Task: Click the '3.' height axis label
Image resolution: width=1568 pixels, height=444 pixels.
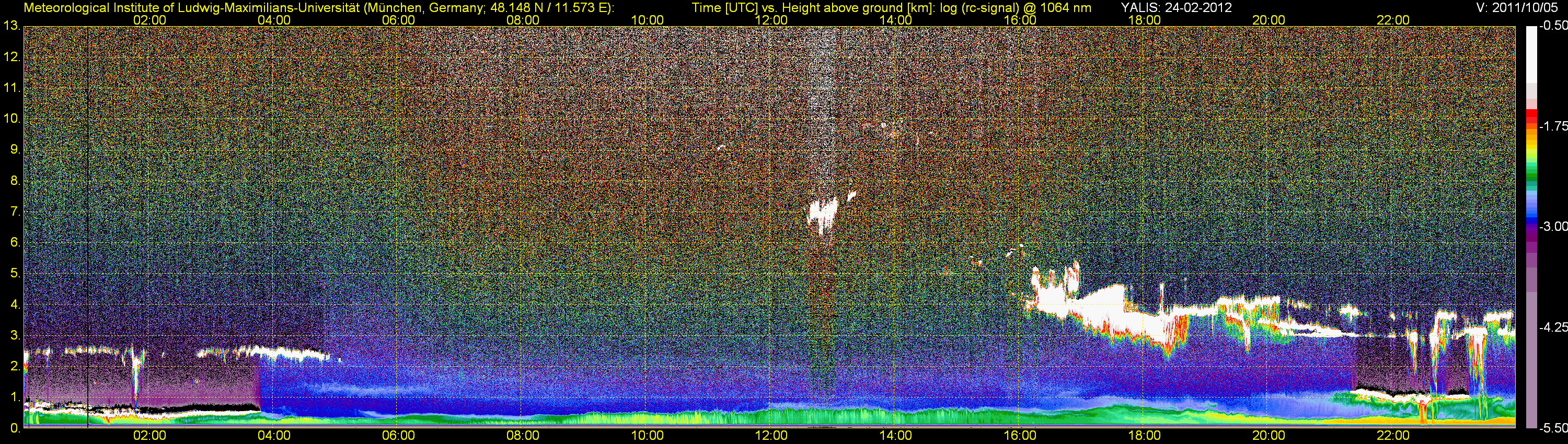Action: 15,336
